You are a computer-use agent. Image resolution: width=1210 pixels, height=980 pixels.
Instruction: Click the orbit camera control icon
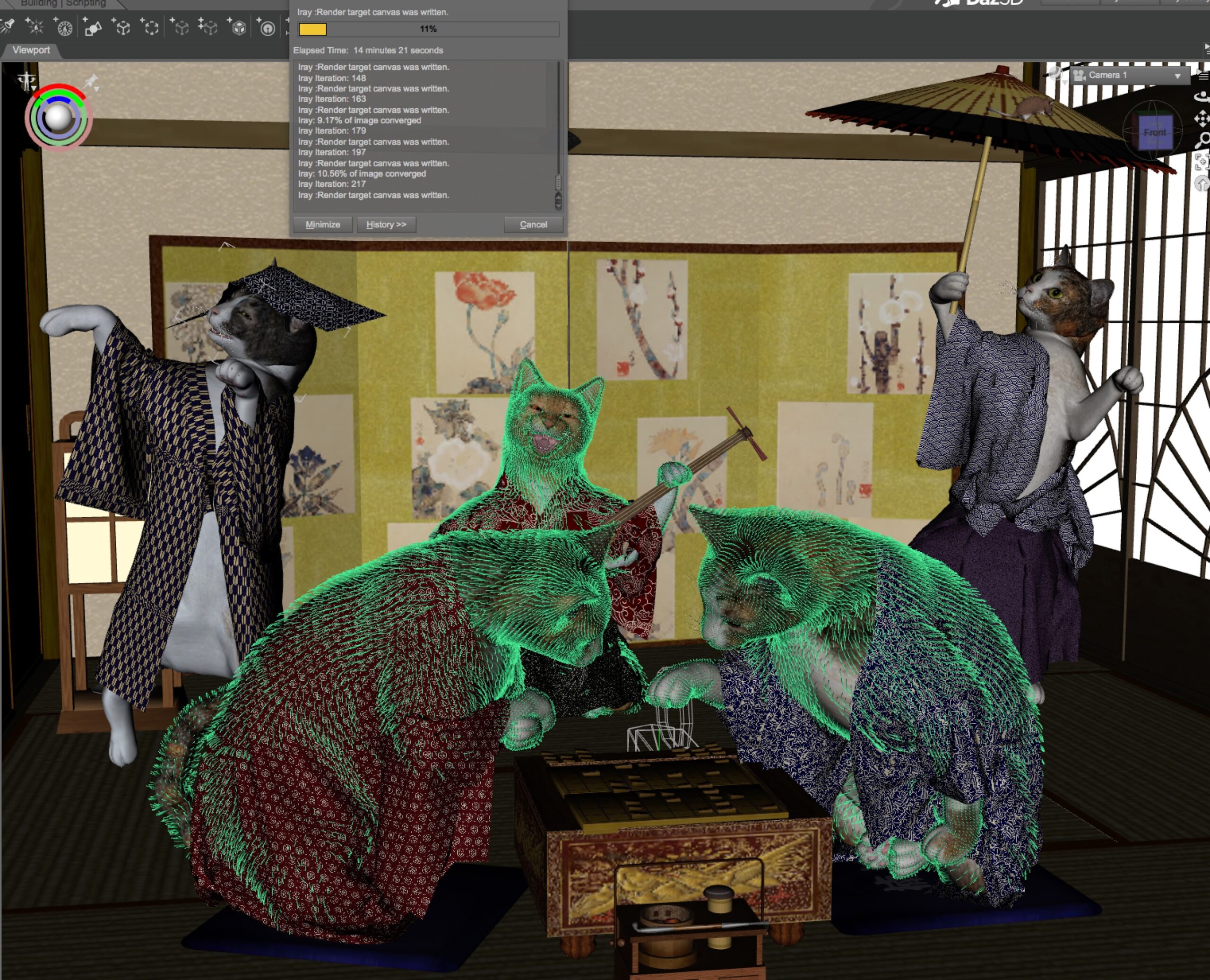[1202, 96]
